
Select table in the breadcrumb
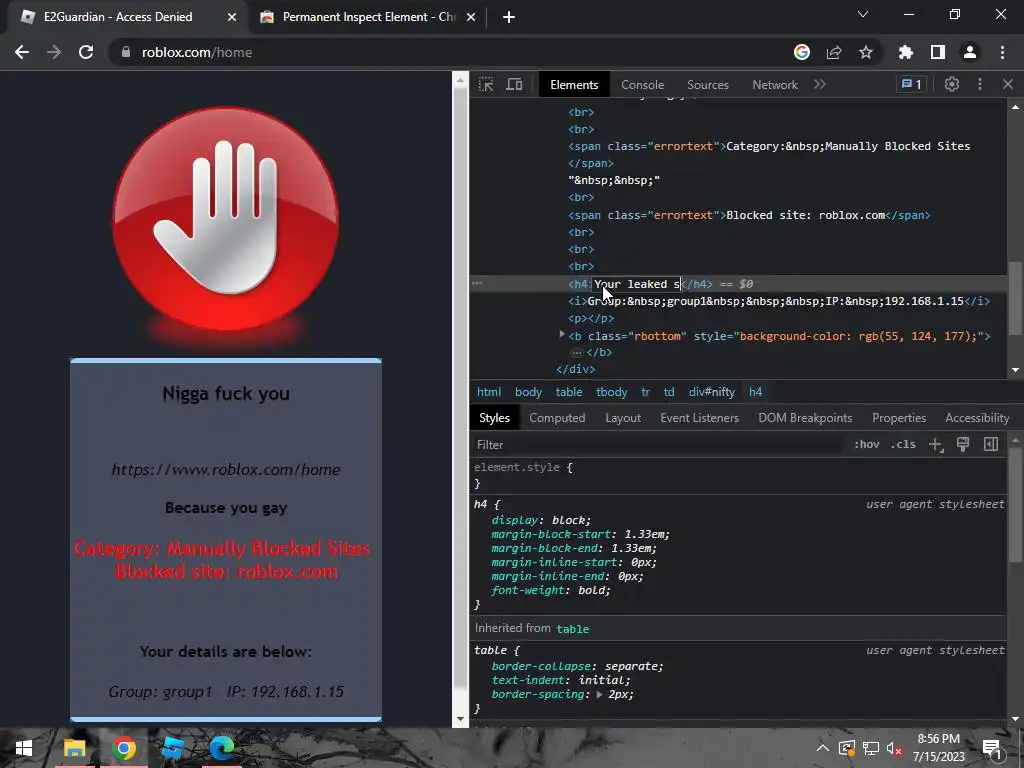click(569, 392)
